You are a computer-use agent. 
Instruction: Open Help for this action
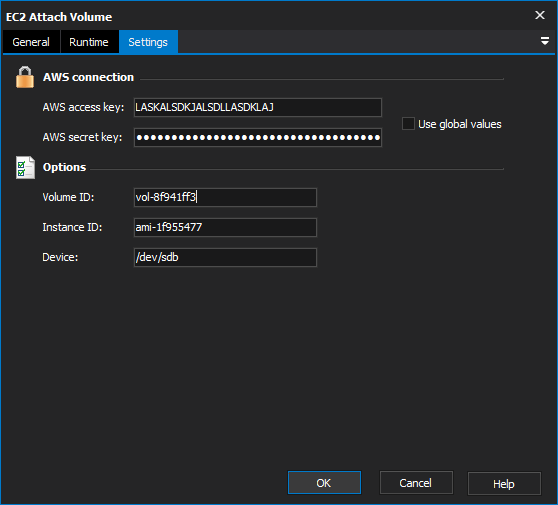[x=504, y=484]
